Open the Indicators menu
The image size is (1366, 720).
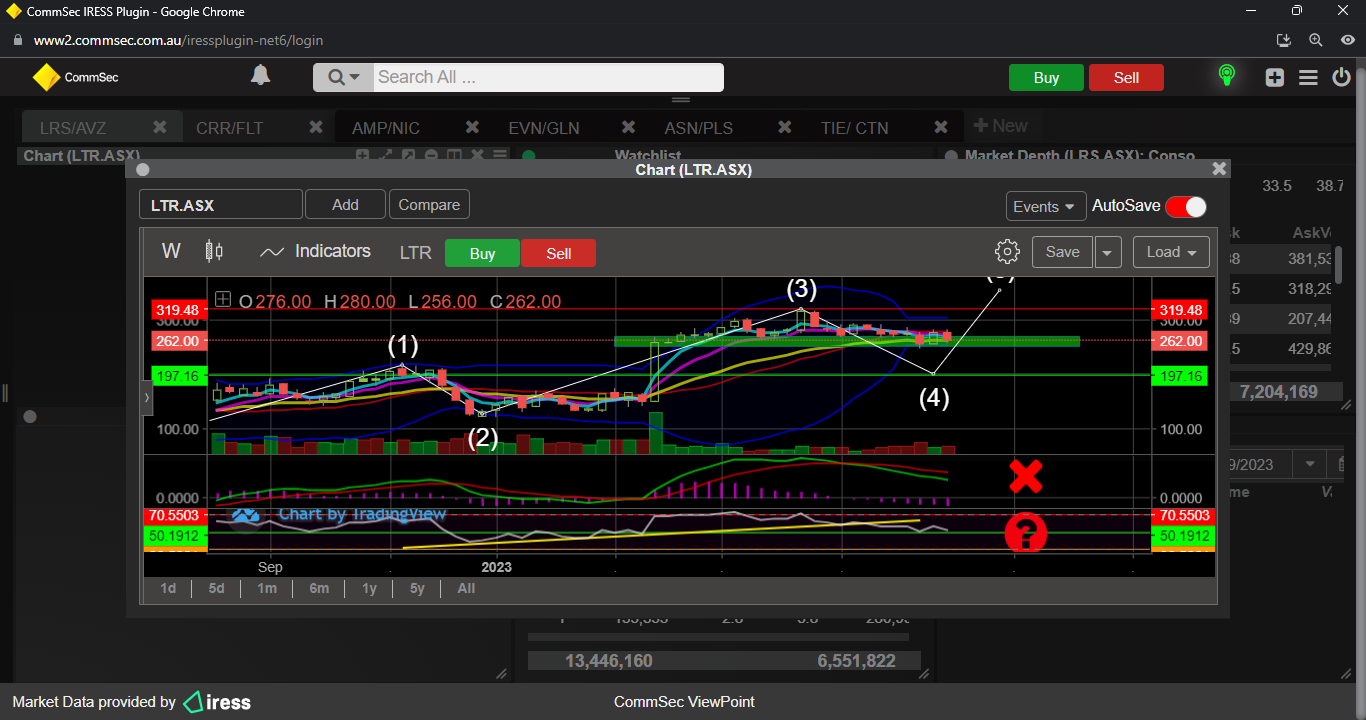pos(315,251)
